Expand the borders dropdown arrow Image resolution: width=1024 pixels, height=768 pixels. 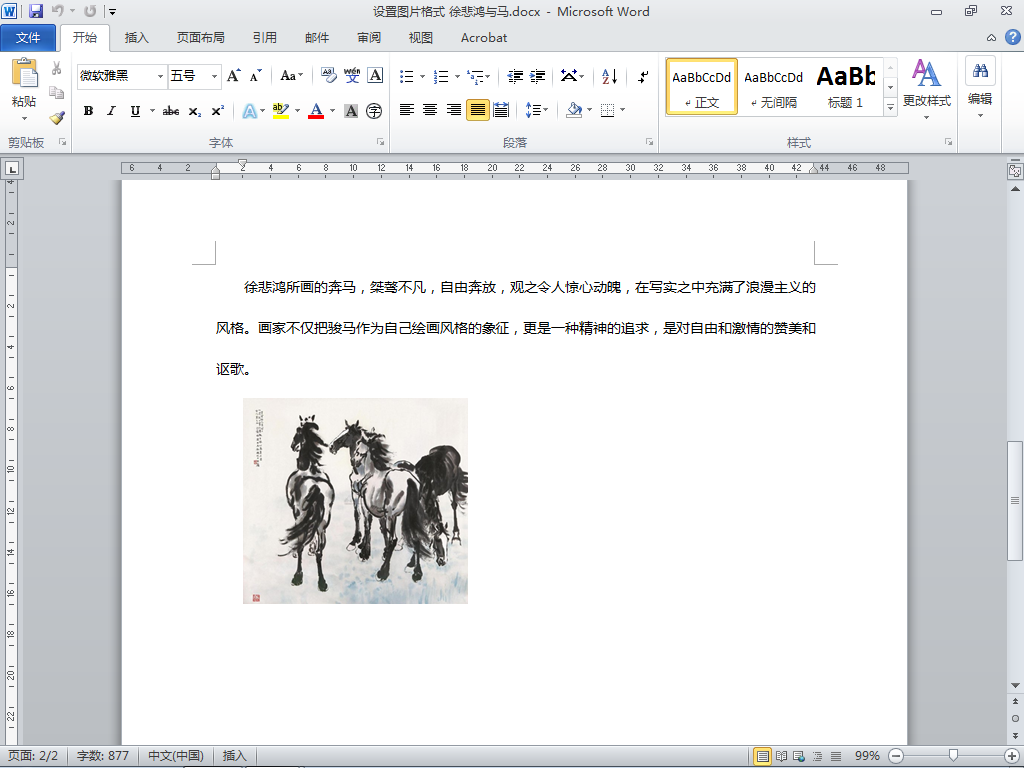coord(622,110)
